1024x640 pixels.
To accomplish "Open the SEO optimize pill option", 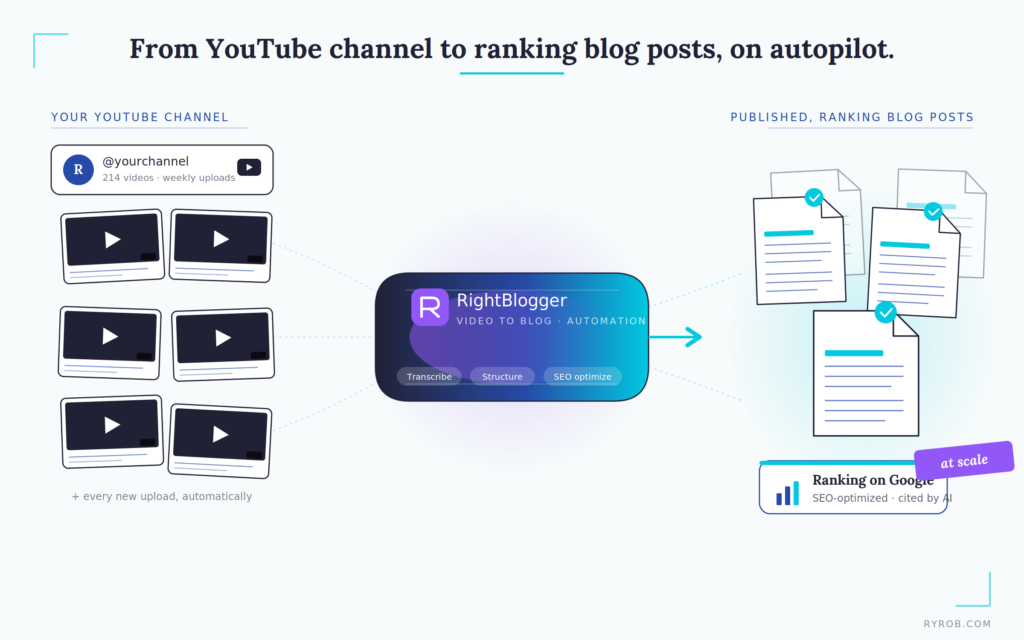I will [582, 376].
